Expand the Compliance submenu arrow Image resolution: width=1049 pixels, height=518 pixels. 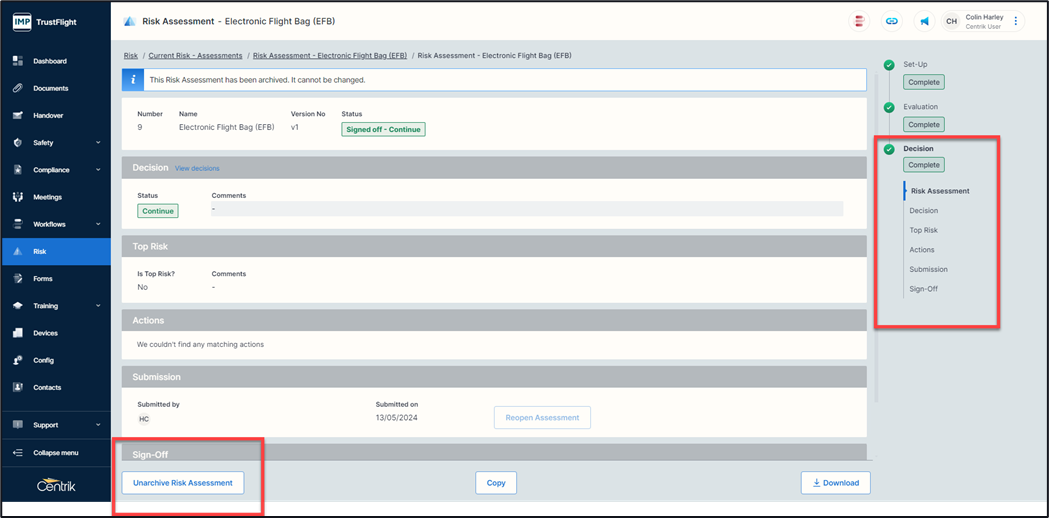pos(98,170)
